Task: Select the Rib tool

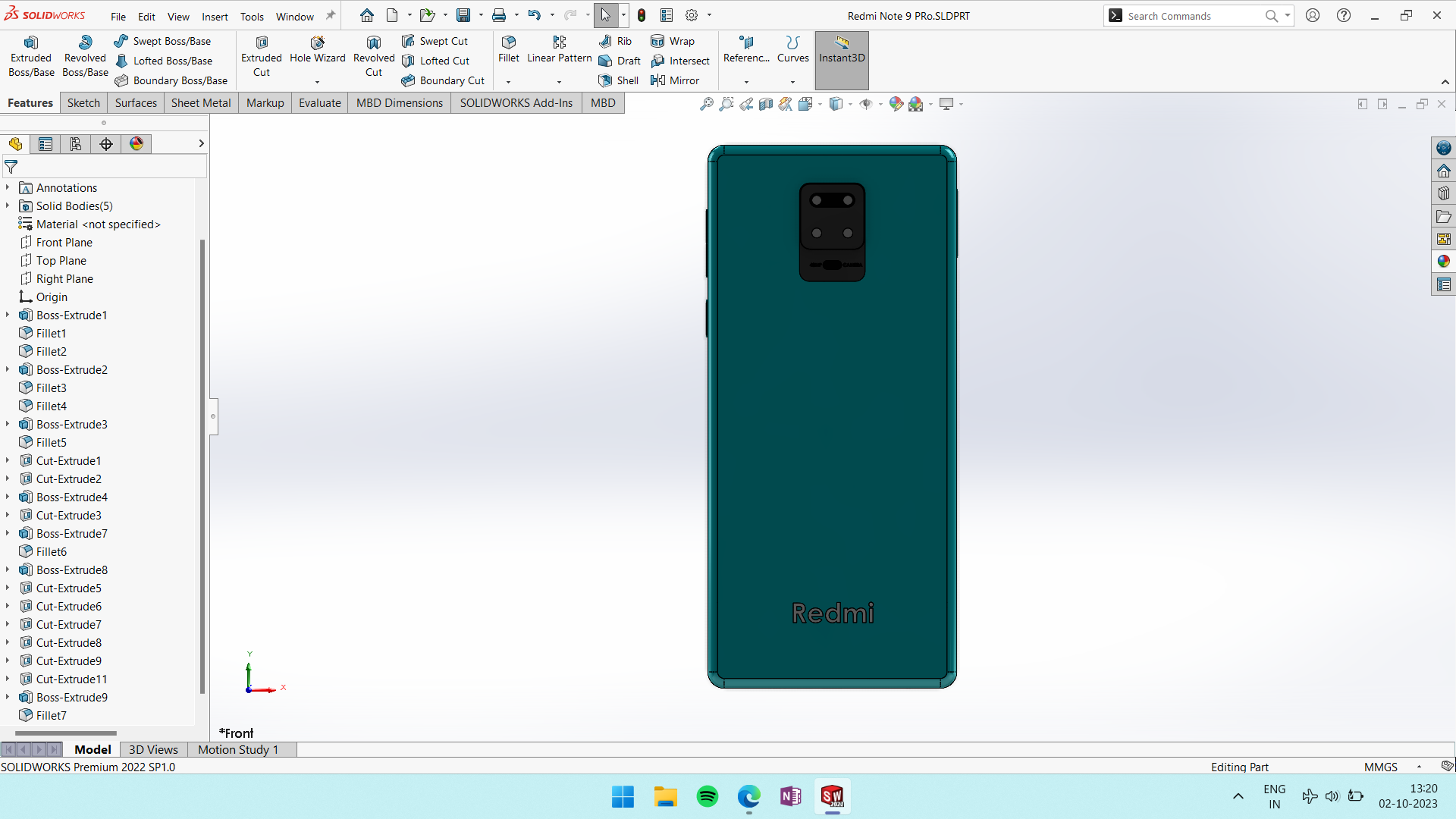Action: (615, 41)
